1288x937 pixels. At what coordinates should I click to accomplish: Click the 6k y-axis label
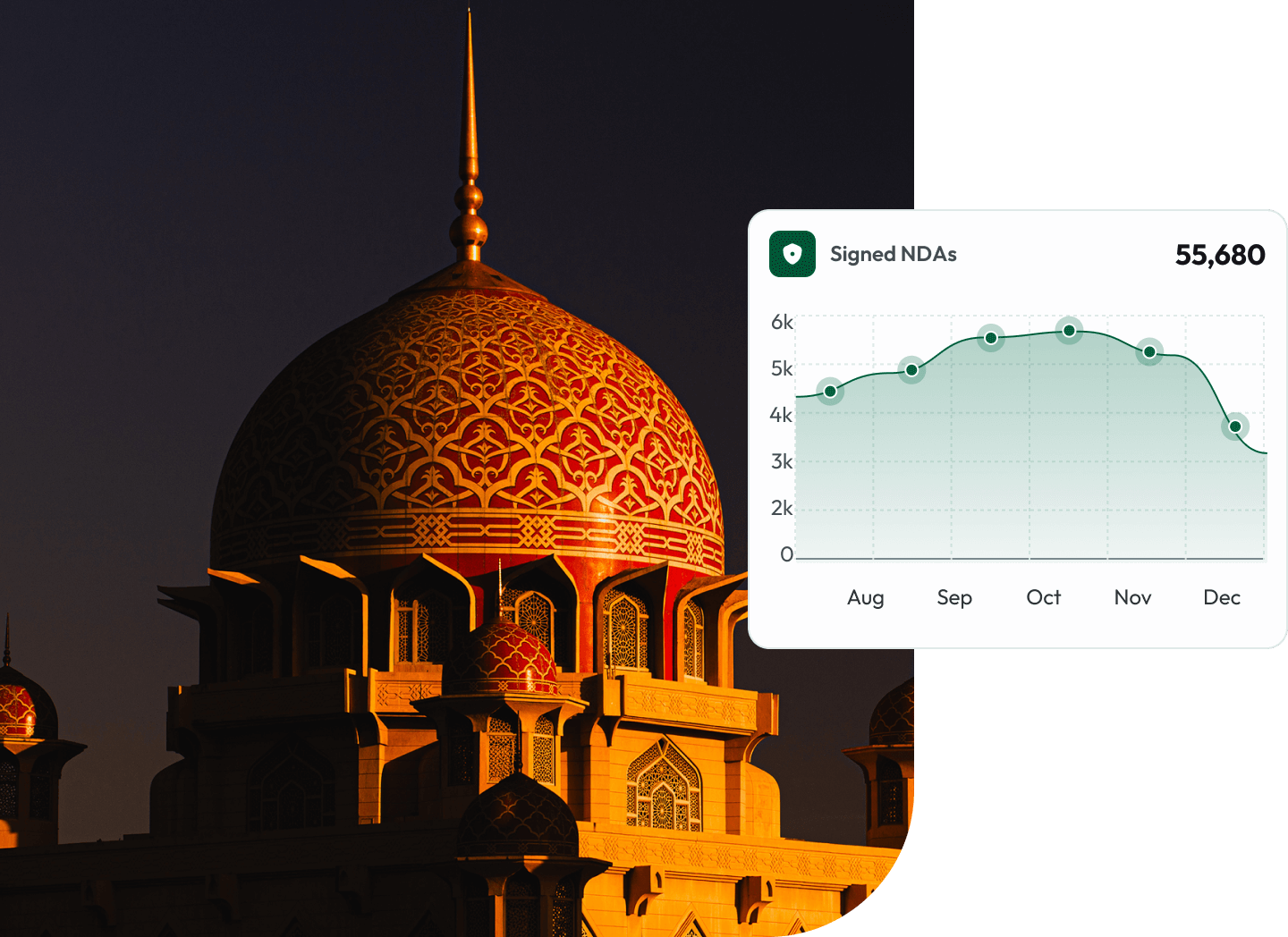pyautogui.click(x=782, y=322)
